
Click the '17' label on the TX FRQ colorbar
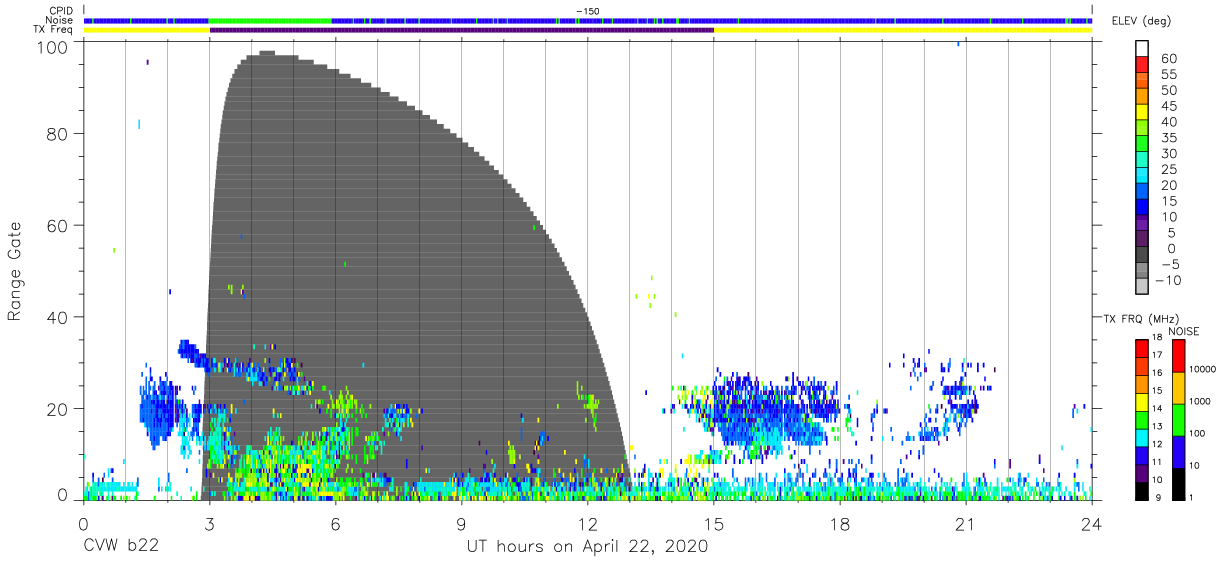pyautogui.click(x=1155, y=355)
